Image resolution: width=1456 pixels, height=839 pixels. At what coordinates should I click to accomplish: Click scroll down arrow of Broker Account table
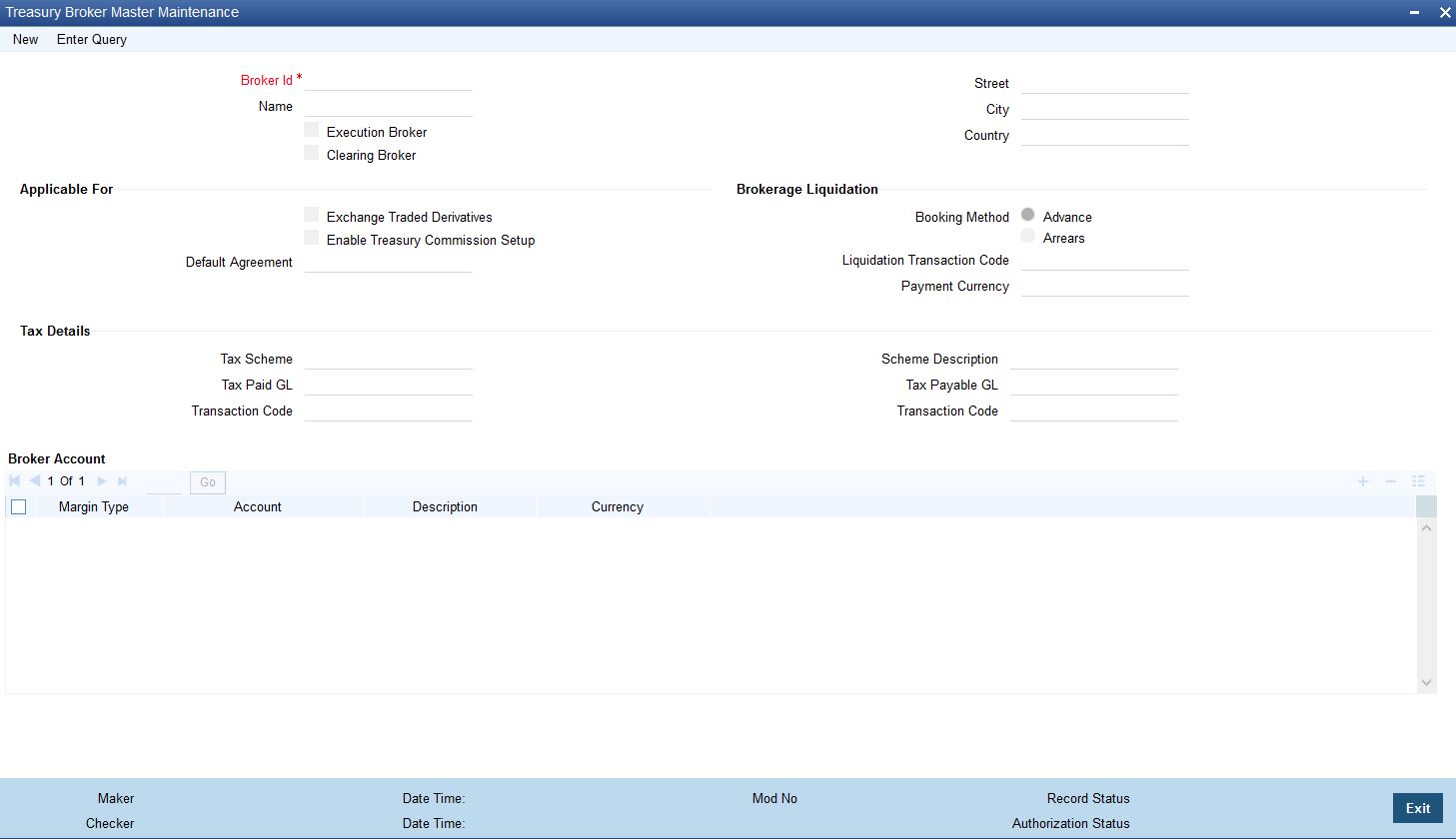pyautogui.click(x=1426, y=682)
